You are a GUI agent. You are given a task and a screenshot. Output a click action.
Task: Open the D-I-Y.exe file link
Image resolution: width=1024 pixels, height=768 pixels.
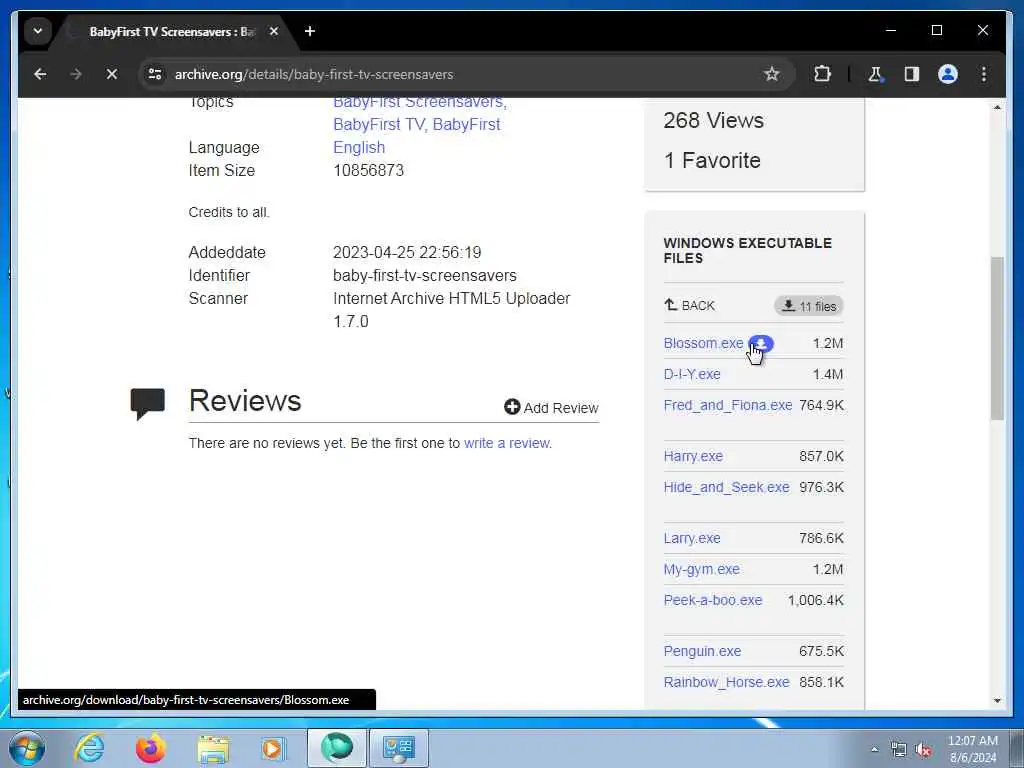[x=692, y=374]
